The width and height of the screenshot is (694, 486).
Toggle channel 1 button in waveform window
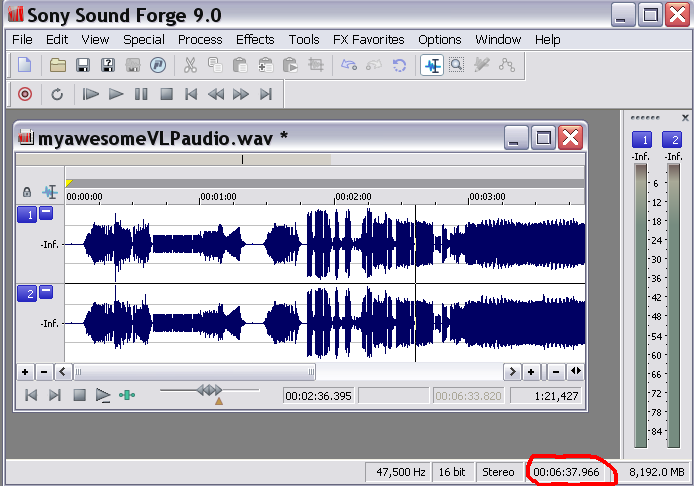27,215
